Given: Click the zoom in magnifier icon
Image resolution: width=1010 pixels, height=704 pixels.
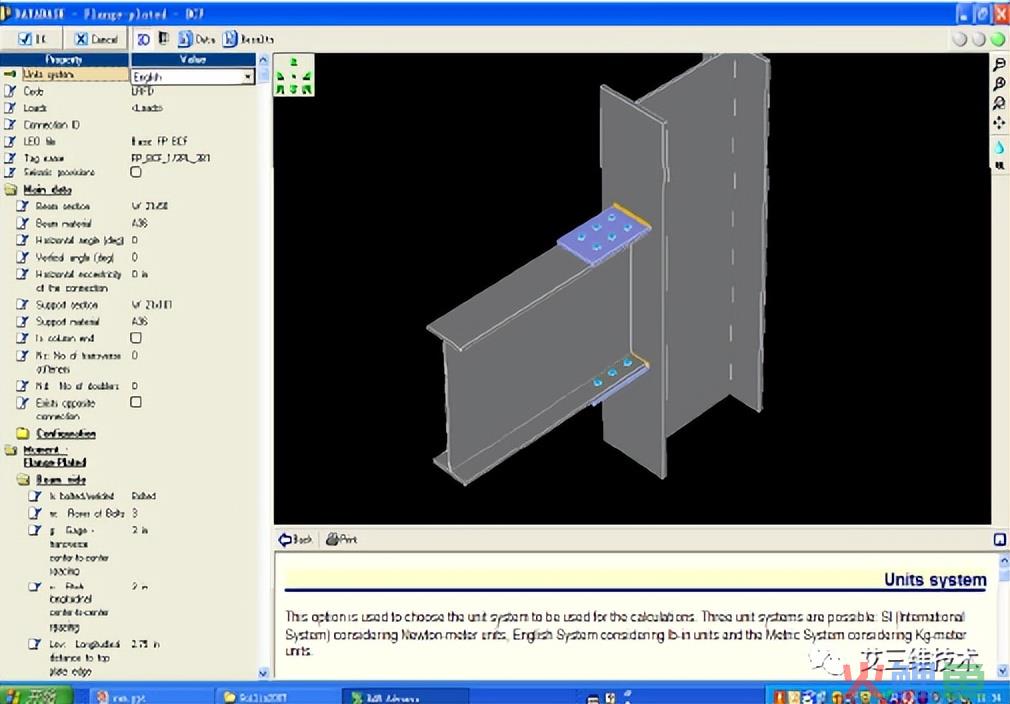Looking at the screenshot, I should tap(999, 84).
